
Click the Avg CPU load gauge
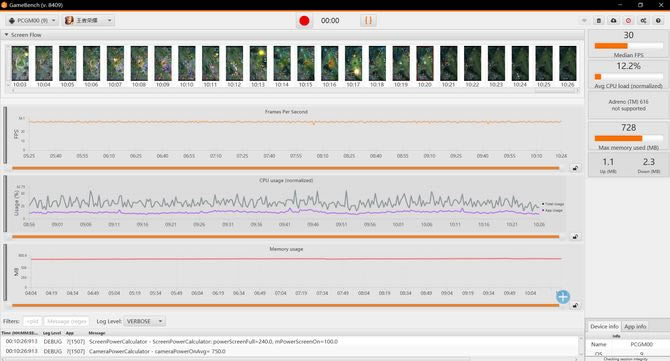coord(629,75)
